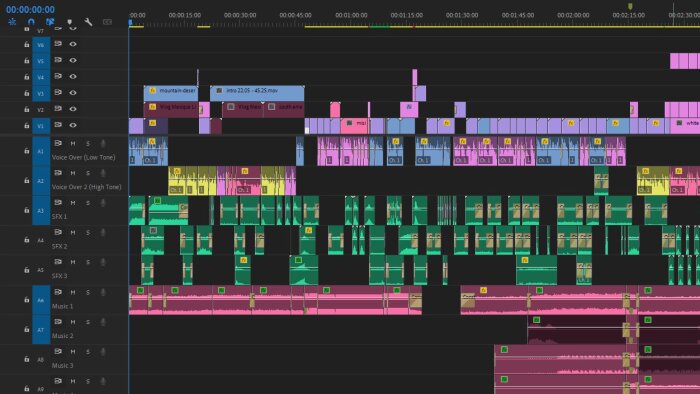Mute the Music 1 track
The width and height of the screenshot is (700, 394).
click(x=73, y=292)
